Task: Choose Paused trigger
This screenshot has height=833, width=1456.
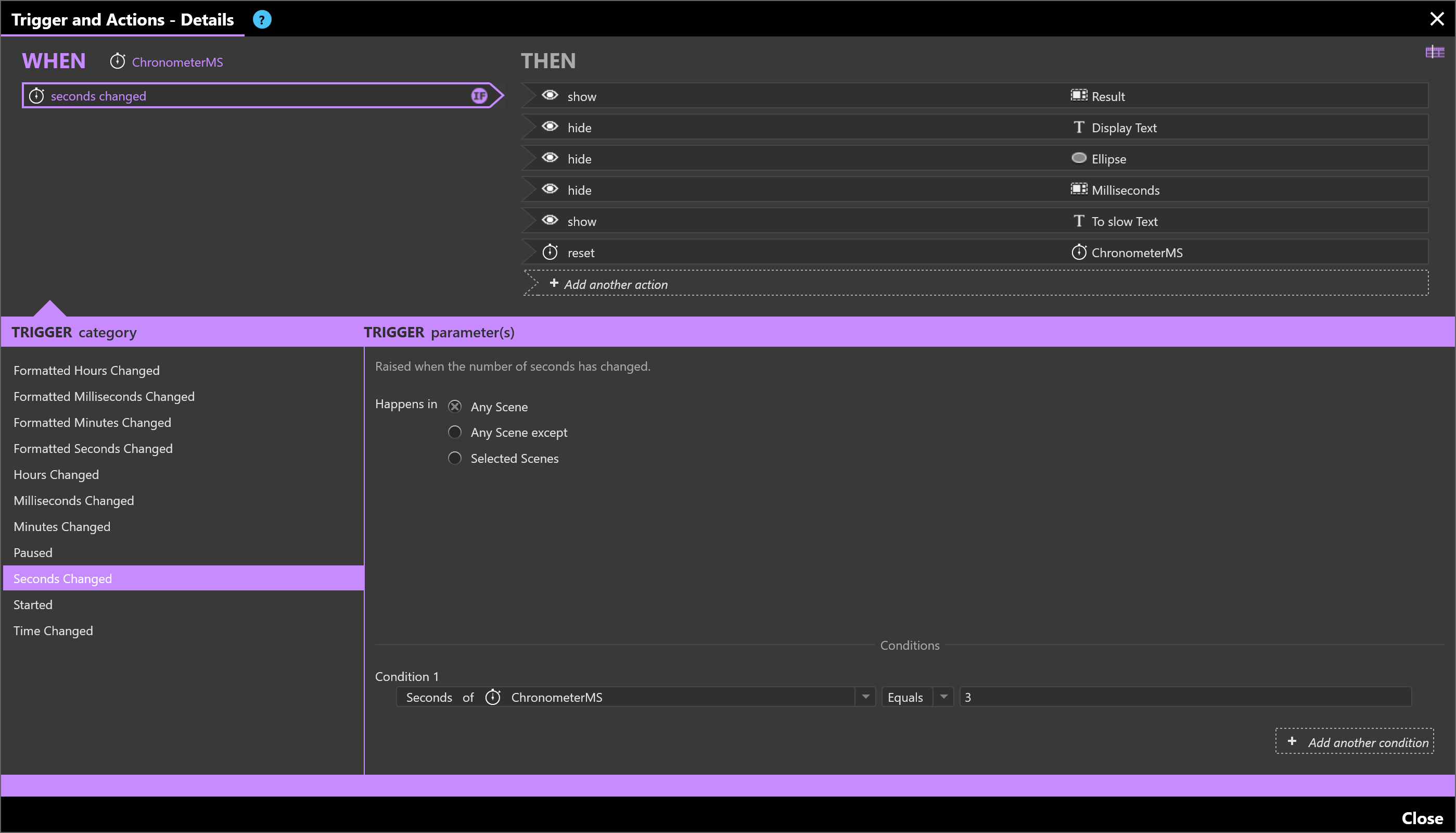Action: click(33, 553)
